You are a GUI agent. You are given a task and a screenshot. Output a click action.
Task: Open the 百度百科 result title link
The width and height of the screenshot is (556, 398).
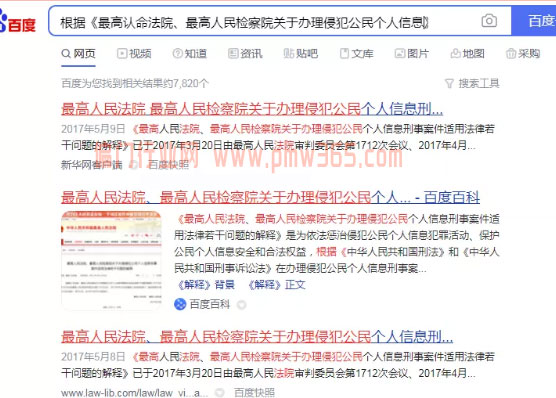(x=271, y=197)
